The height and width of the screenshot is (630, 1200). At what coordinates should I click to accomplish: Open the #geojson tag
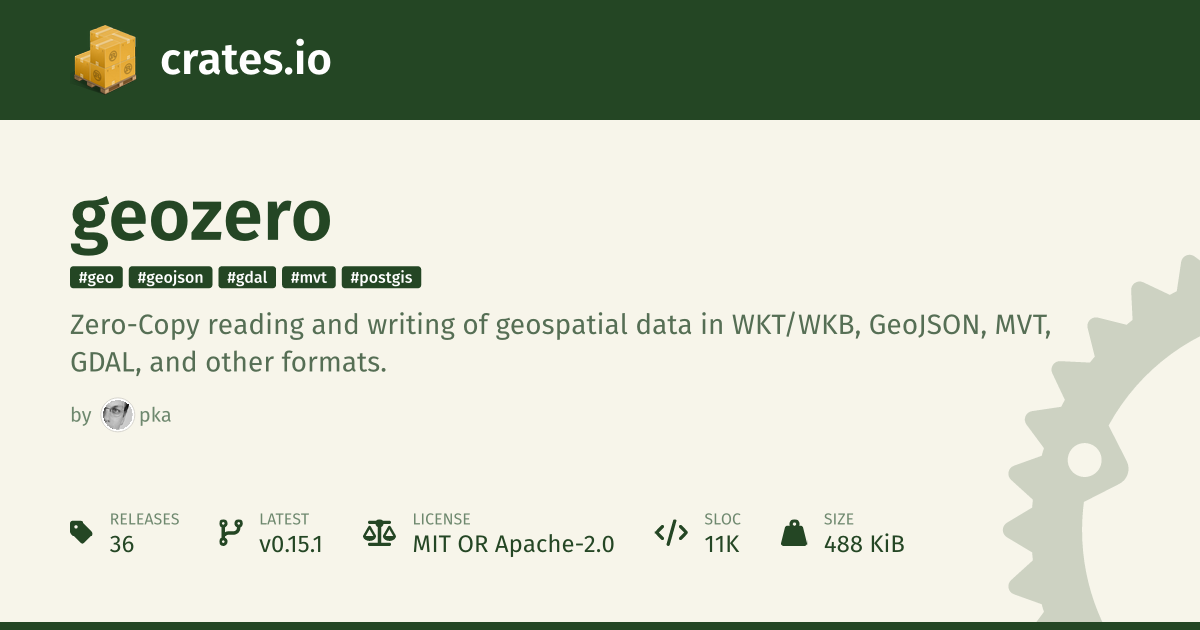(170, 278)
